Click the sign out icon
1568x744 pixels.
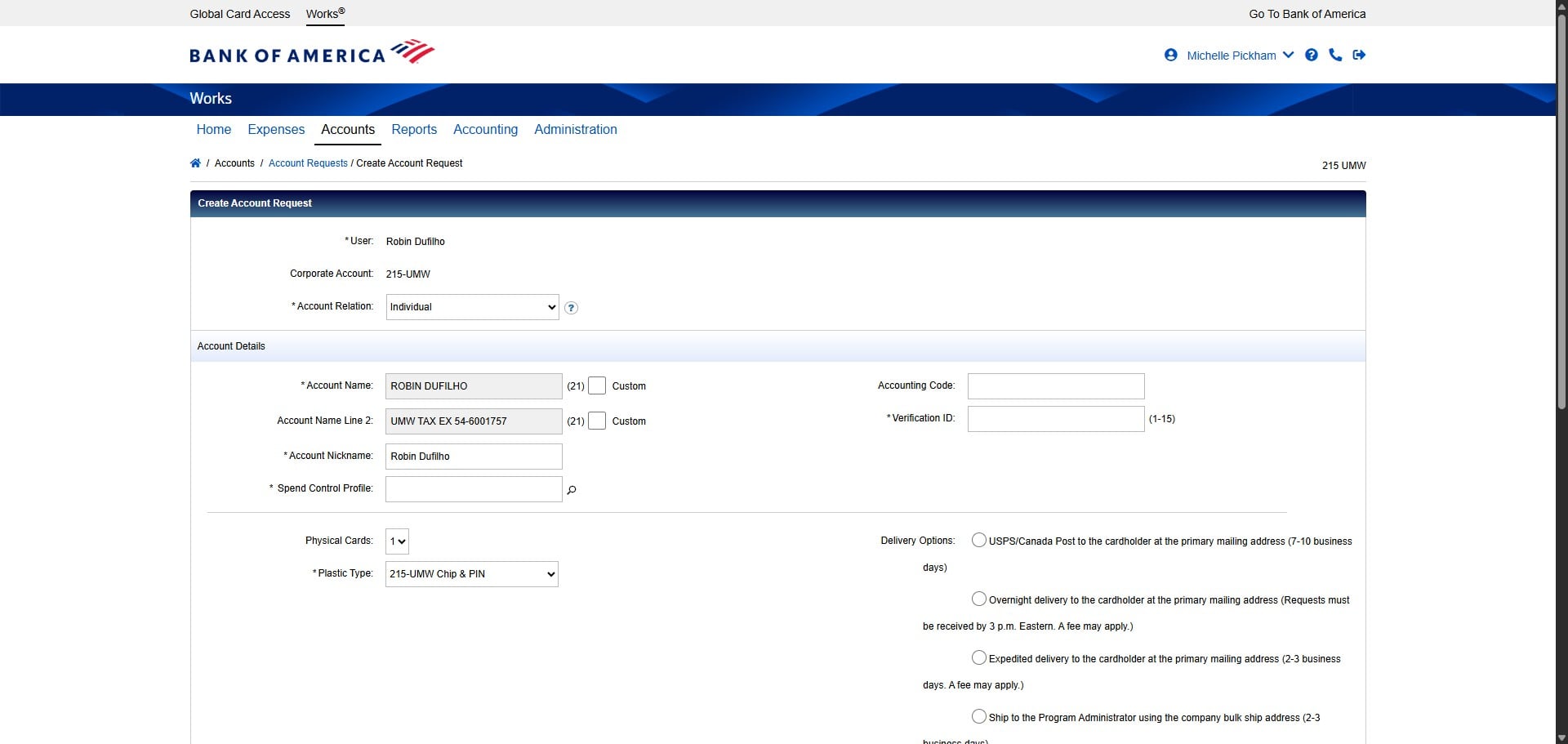pyautogui.click(x=1360, y=55)
